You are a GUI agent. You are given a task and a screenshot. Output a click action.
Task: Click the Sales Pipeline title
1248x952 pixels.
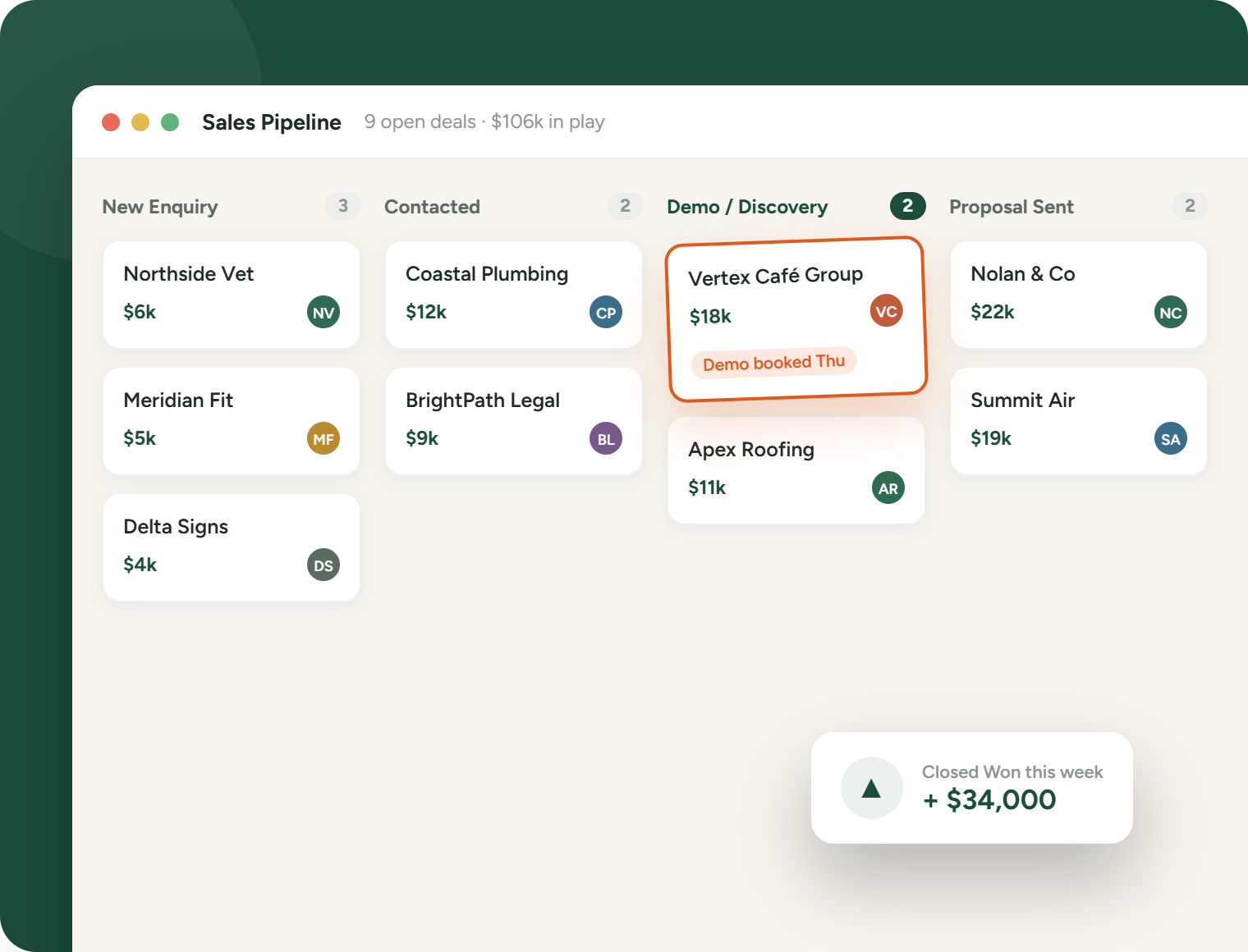point(272,122)
